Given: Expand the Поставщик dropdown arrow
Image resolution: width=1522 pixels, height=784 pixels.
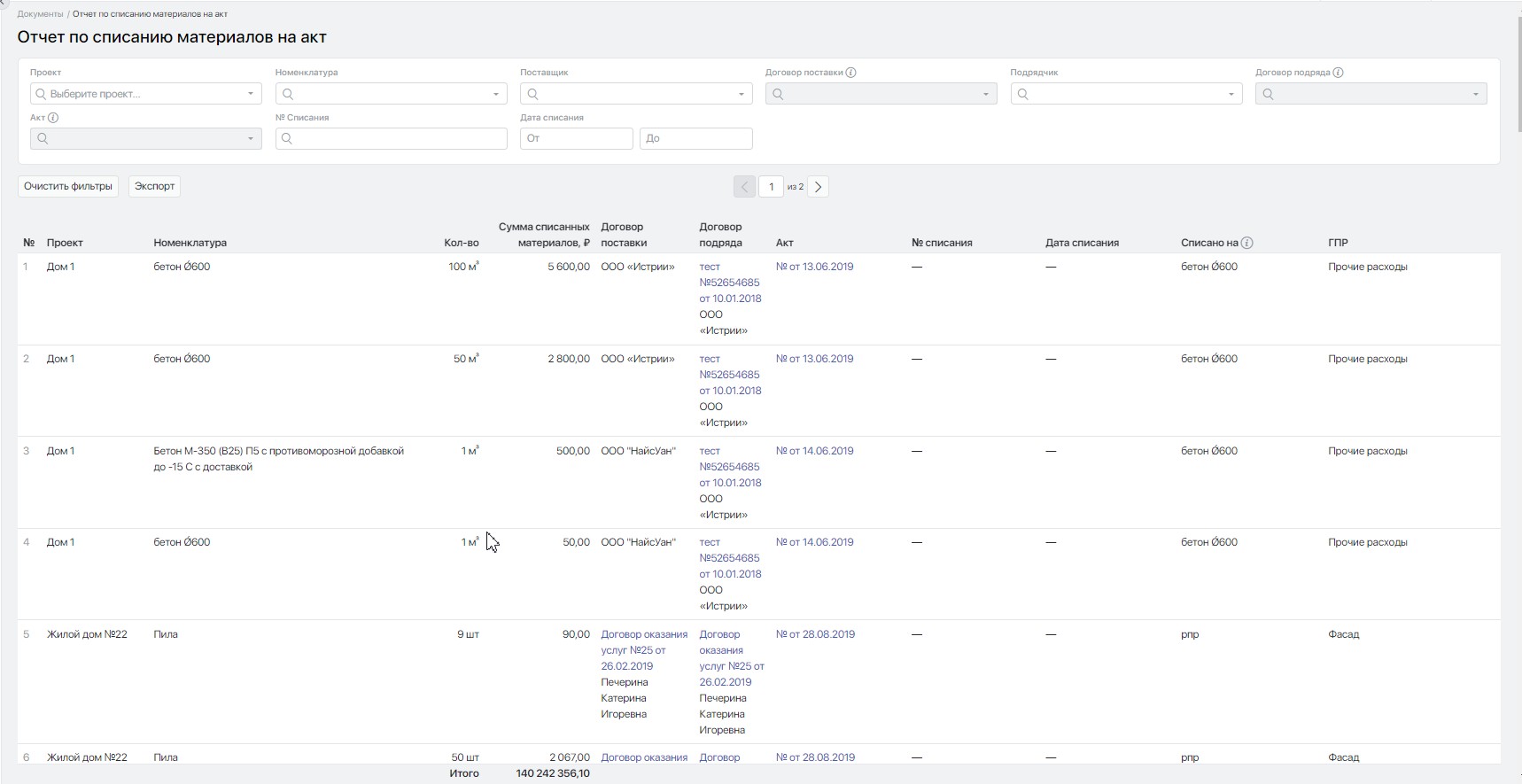Looking at the screenshot, I should point(742,94).
